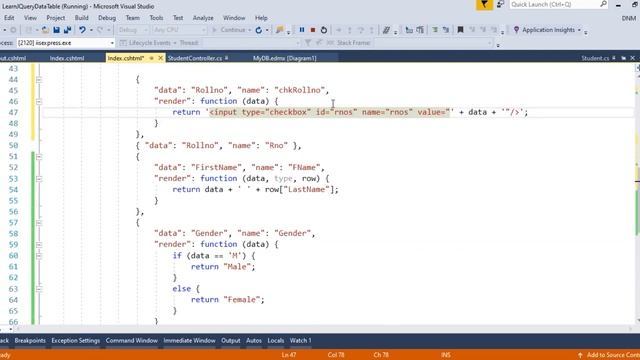640x360 pixels.
Task: Collapse the code block at line 44
Action: (39, 80)
